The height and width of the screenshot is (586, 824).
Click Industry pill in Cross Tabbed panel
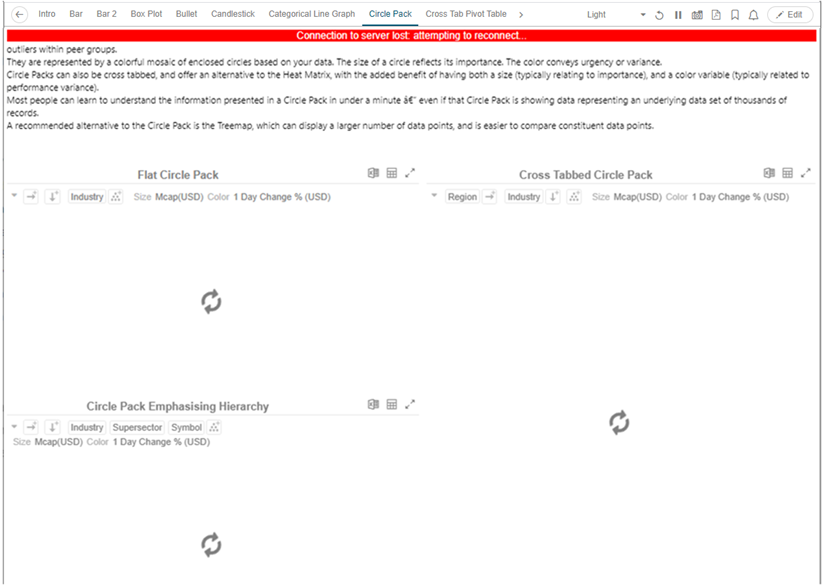[x=523, y=197]
